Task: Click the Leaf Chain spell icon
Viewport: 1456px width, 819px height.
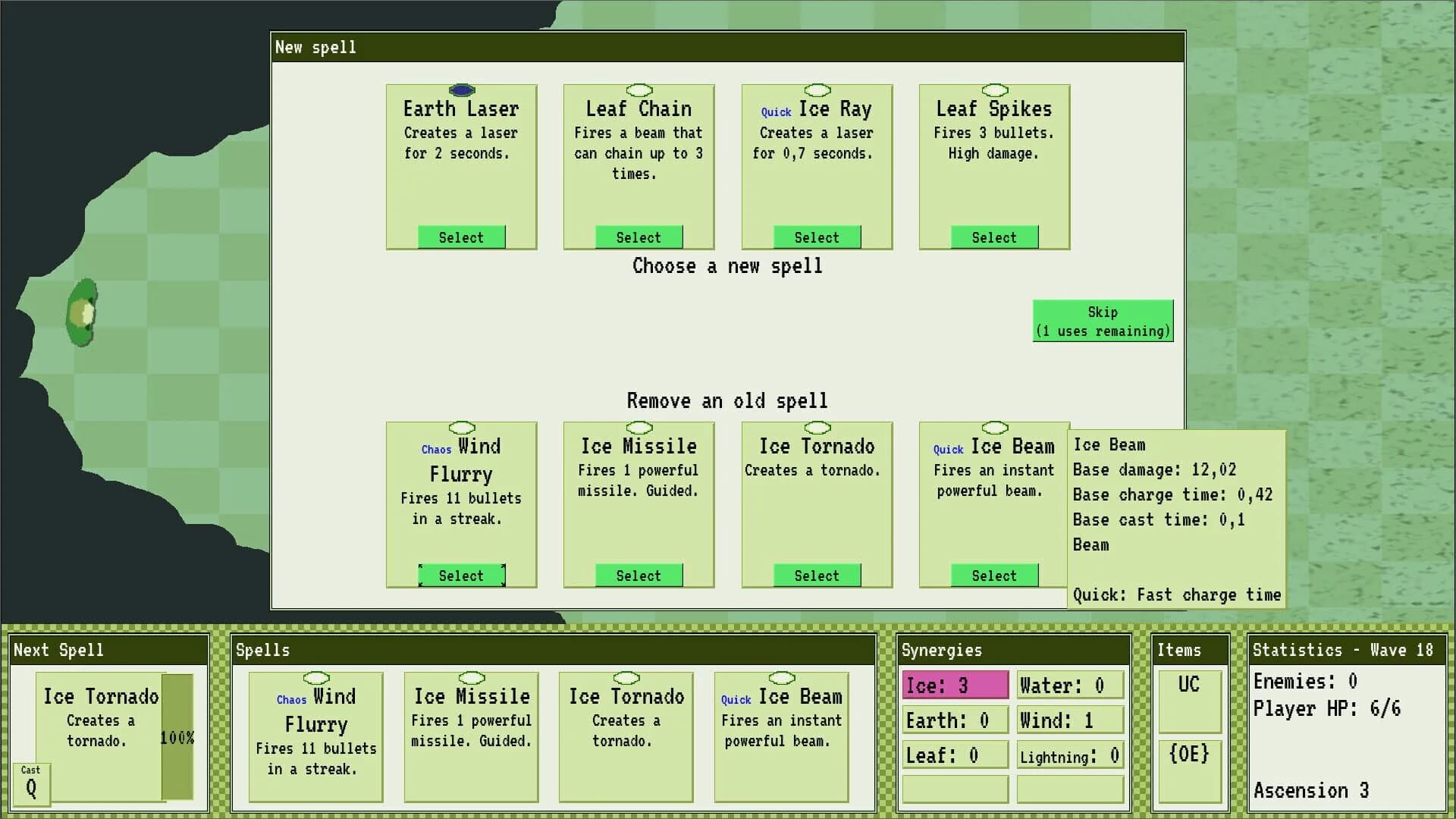Action: [x=639, y=89]
